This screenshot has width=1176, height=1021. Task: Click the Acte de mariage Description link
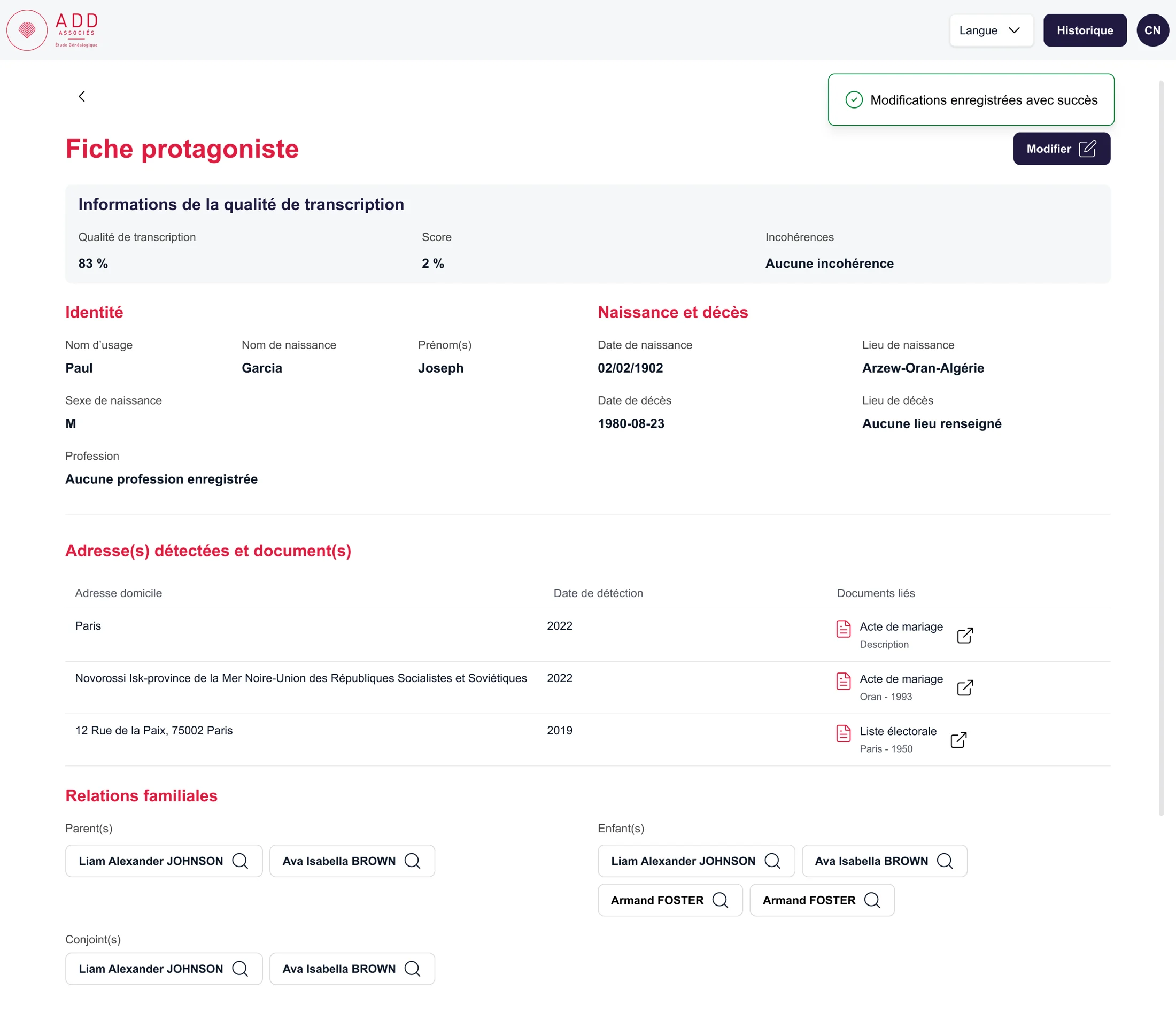(901, 634)
